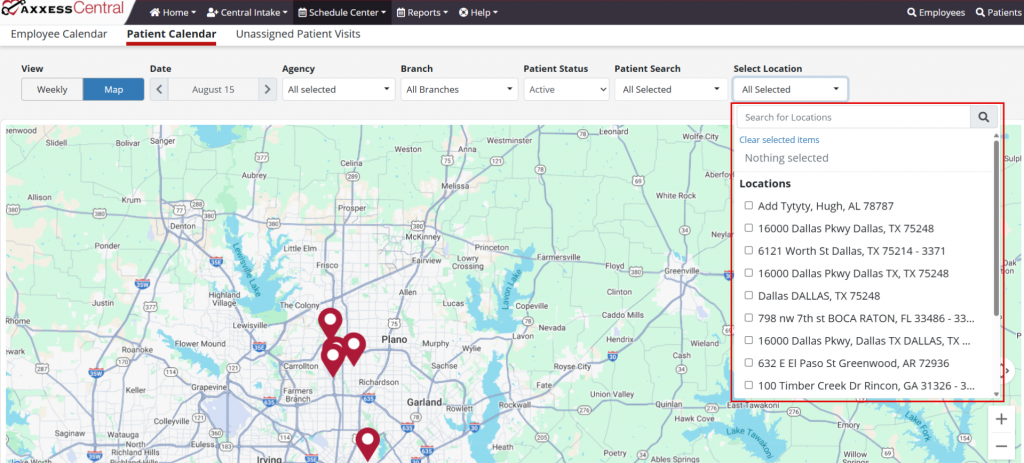Click the Search for Locations field
Viewport: 1024px width, 463px height.
point(854,118)
